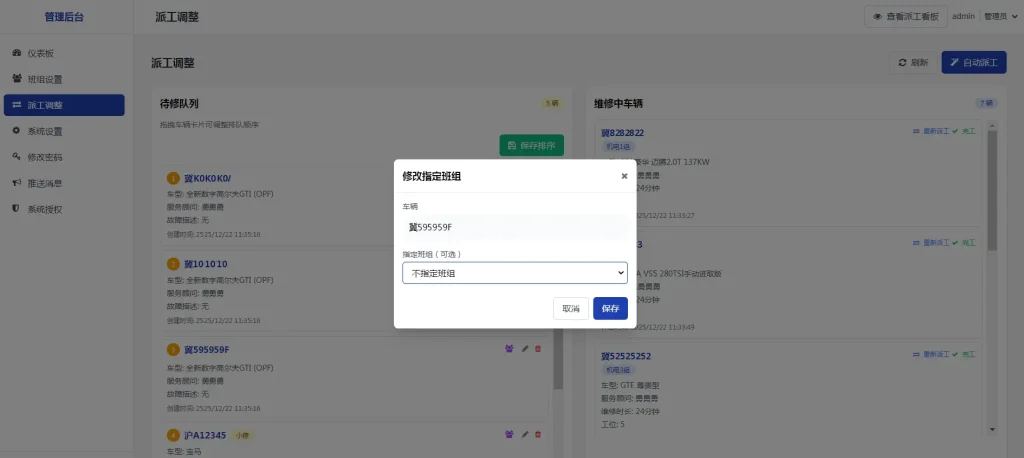Click the blue 保存 button
Image resolution: width=1024 pixels, height=458 pixels.
click(x=610, y=308)
